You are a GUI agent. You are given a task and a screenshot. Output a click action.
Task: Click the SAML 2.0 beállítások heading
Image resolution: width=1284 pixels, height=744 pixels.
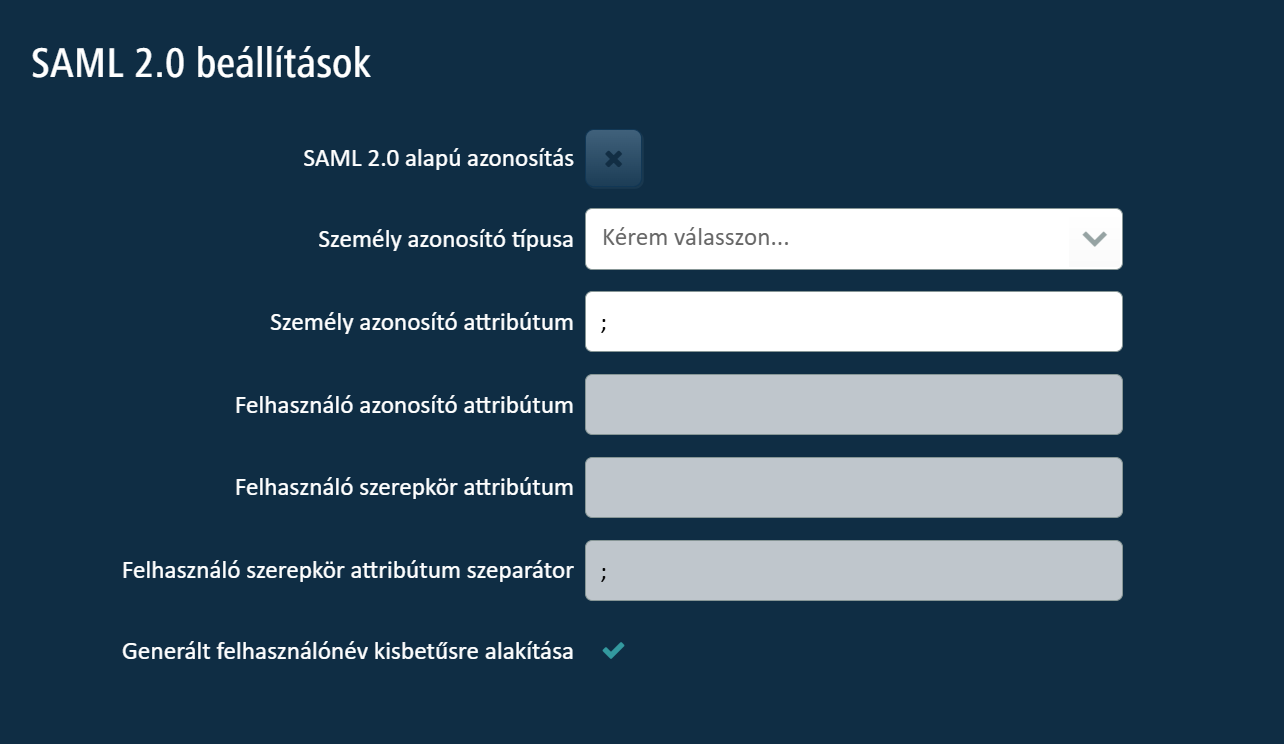[201, 64]
